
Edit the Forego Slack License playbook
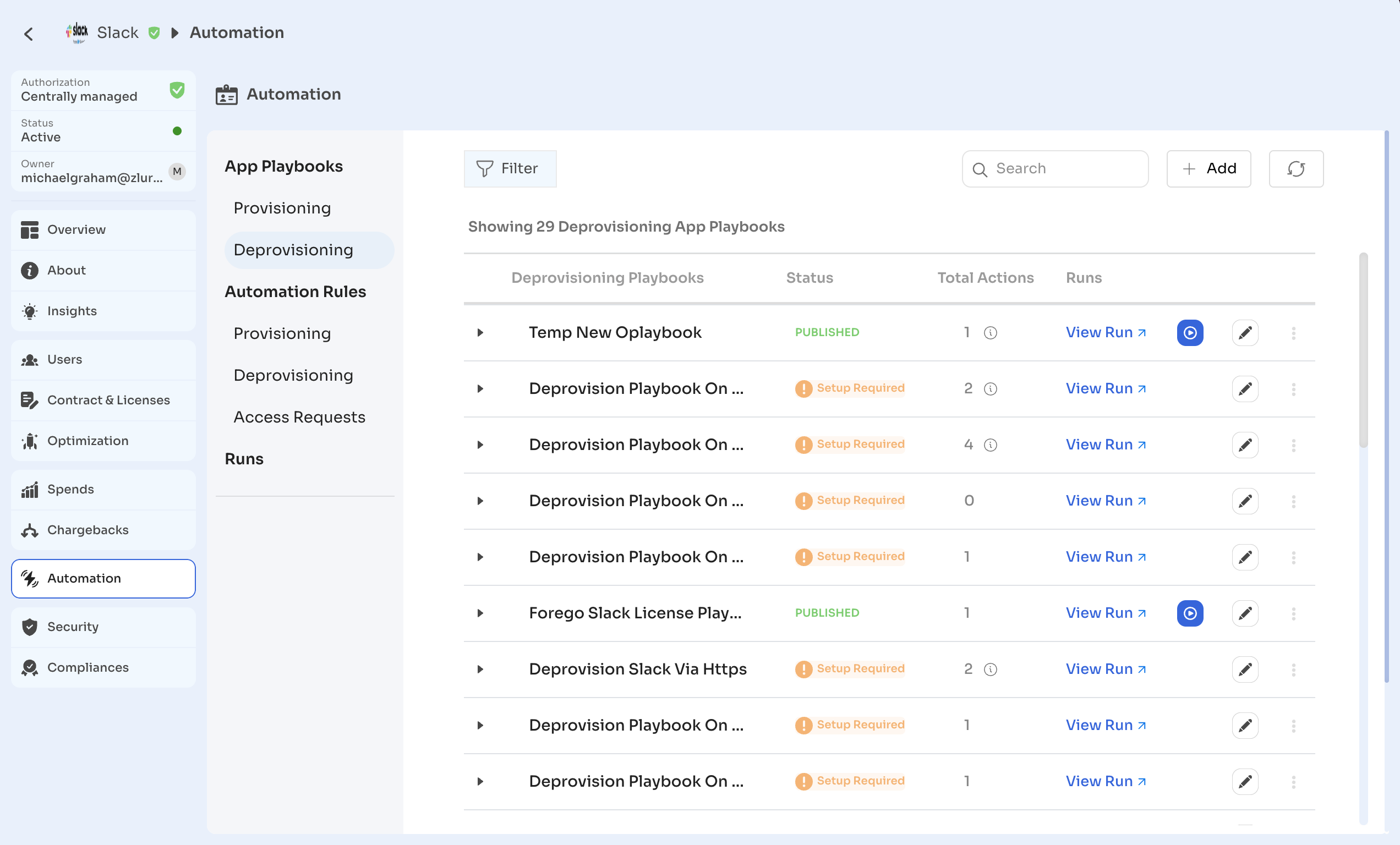pos(1245,613)
